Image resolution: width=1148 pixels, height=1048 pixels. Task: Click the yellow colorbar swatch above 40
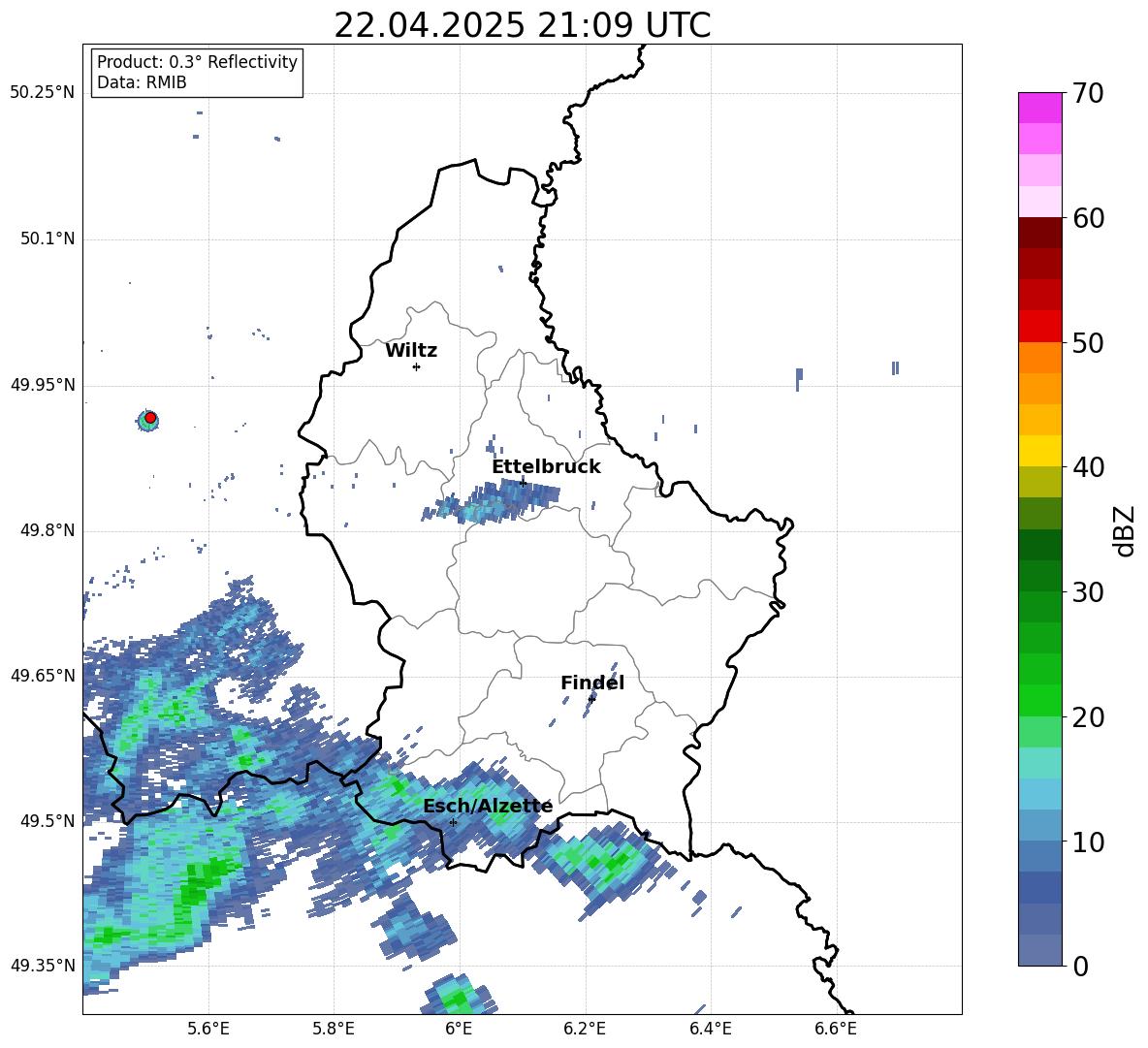(x=1039, y=451)
